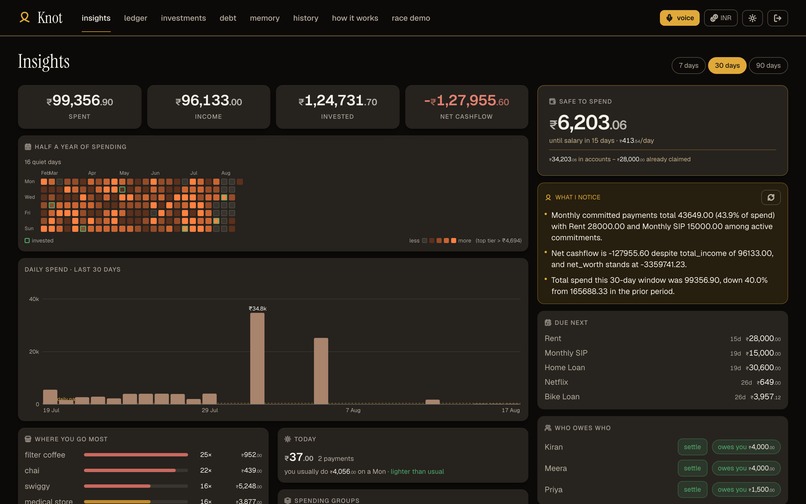Open the history tab

[306, 18]
